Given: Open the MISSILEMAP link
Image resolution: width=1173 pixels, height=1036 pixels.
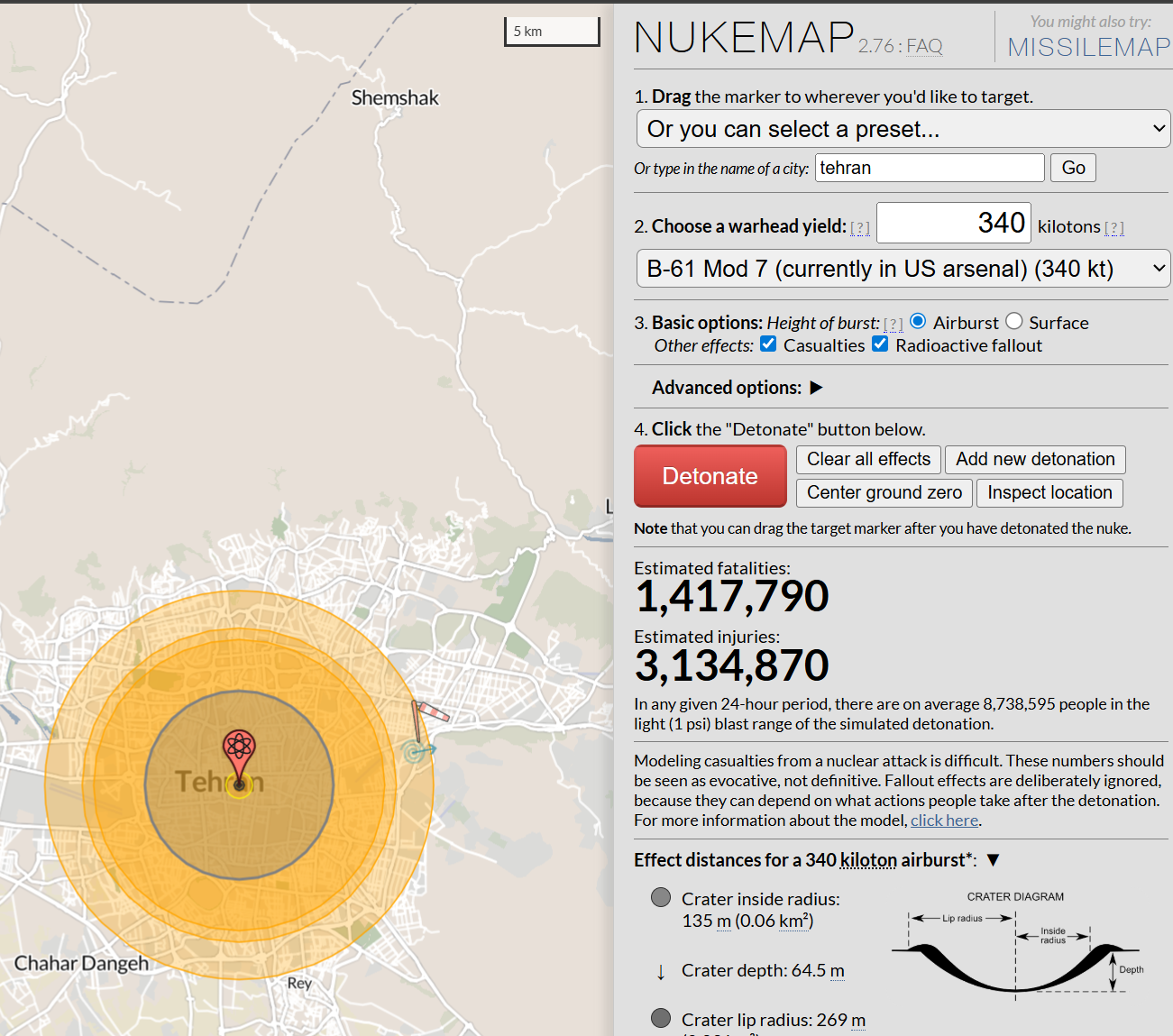Looking at the screenshot, I should 1088,47.
